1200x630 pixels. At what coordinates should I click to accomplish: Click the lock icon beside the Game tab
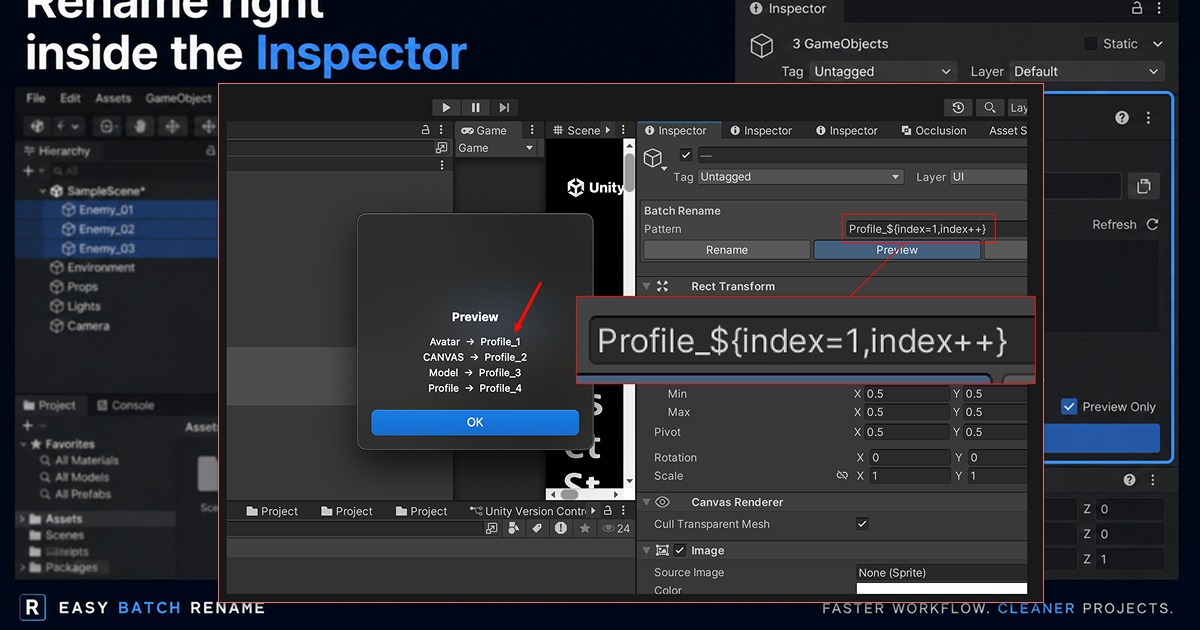(425, 131)
